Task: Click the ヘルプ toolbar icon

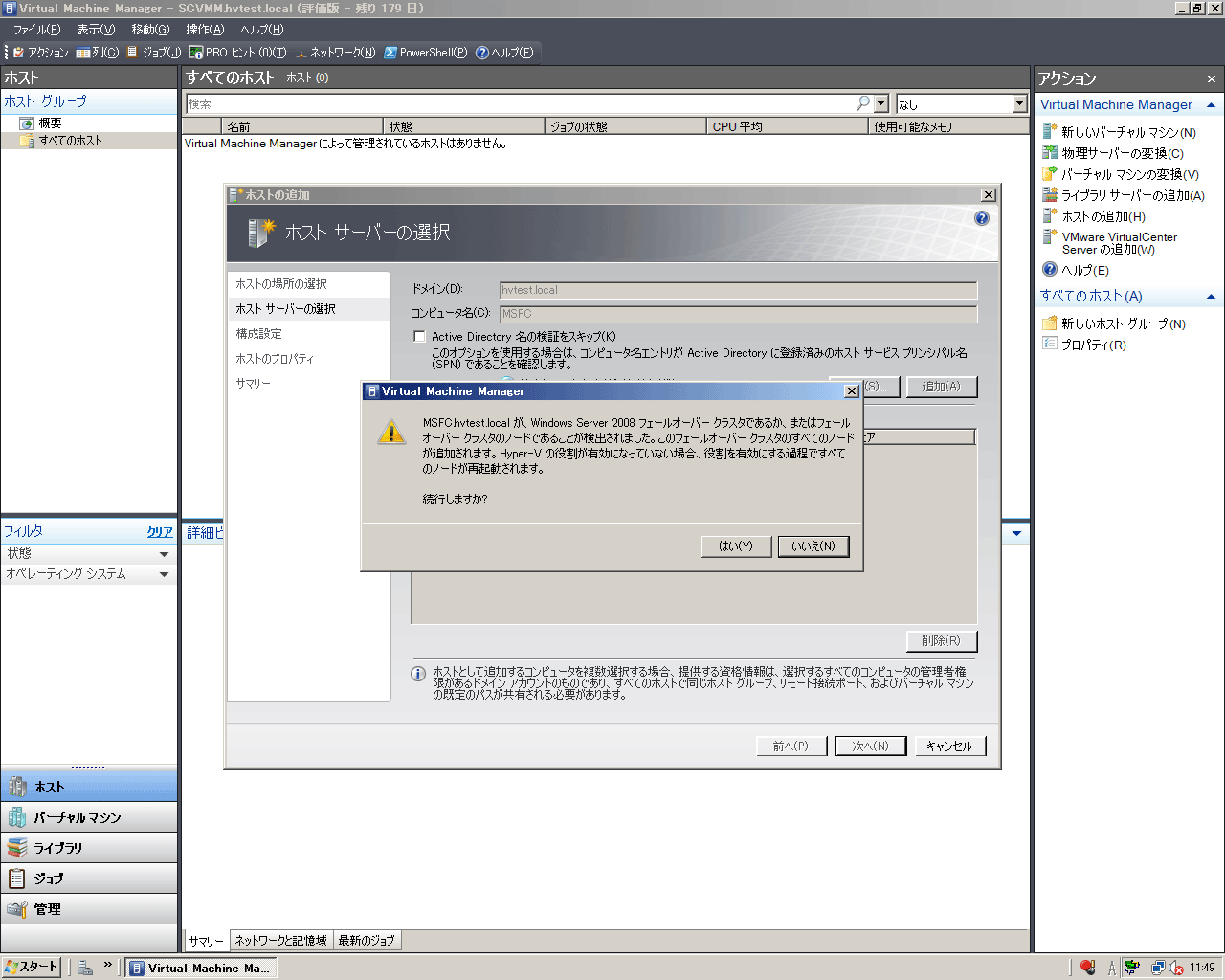Action: 504,53
